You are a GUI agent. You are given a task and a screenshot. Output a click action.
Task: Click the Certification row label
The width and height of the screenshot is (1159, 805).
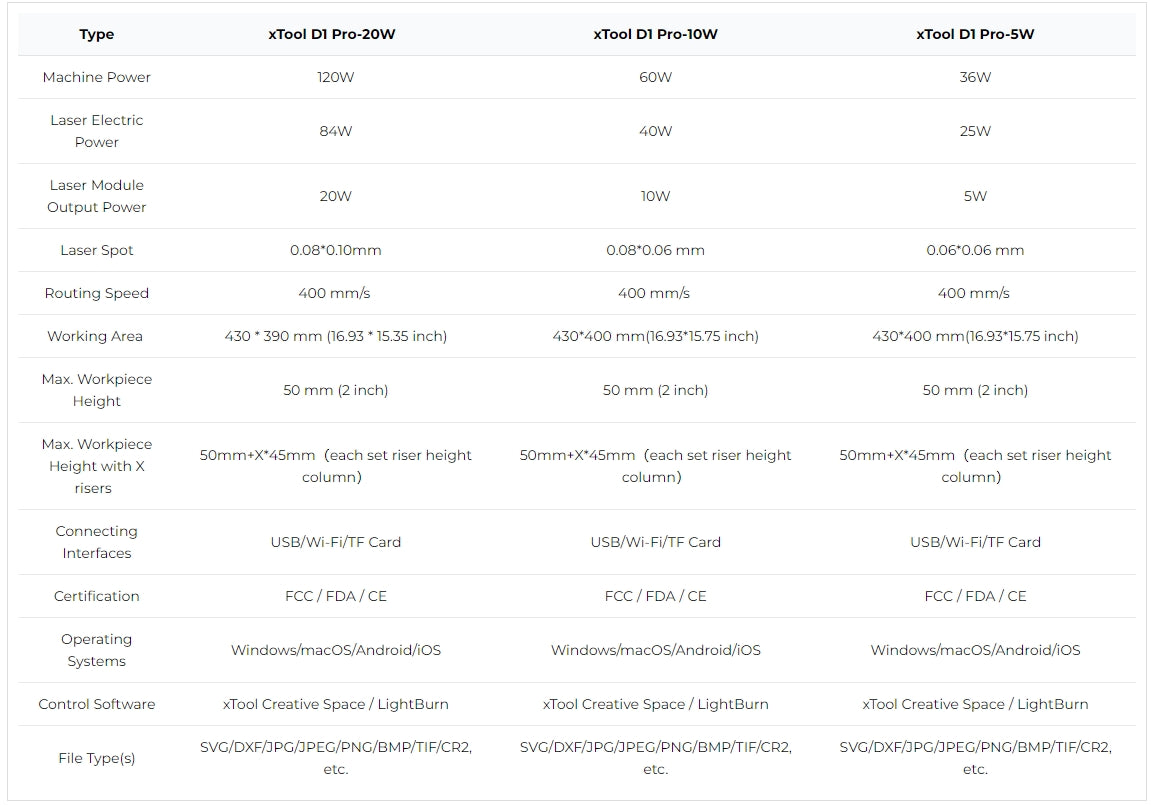coord(97,596)
